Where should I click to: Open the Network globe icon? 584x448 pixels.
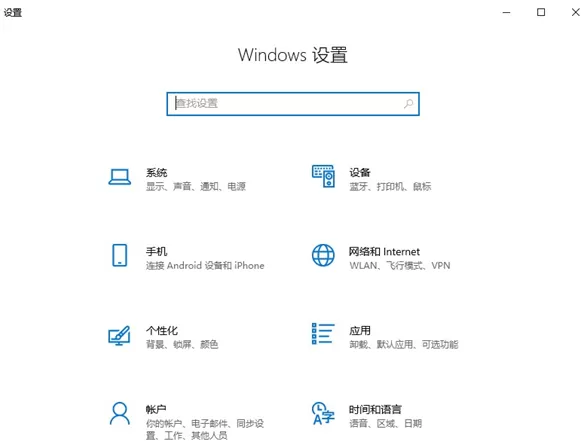point(323,255)
